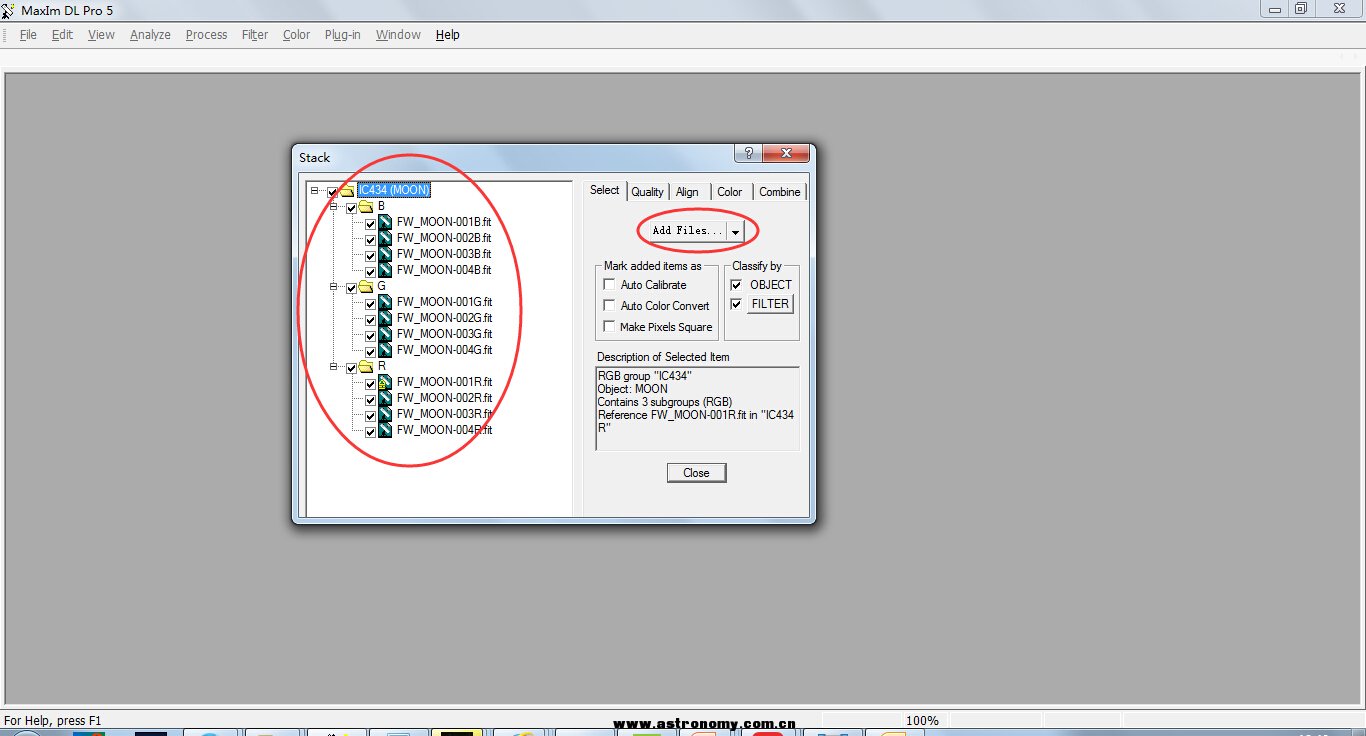Click the reference-image icon of FW_MOON-001R.fit
Screen dimensions: 1366x736
point(385,382)
